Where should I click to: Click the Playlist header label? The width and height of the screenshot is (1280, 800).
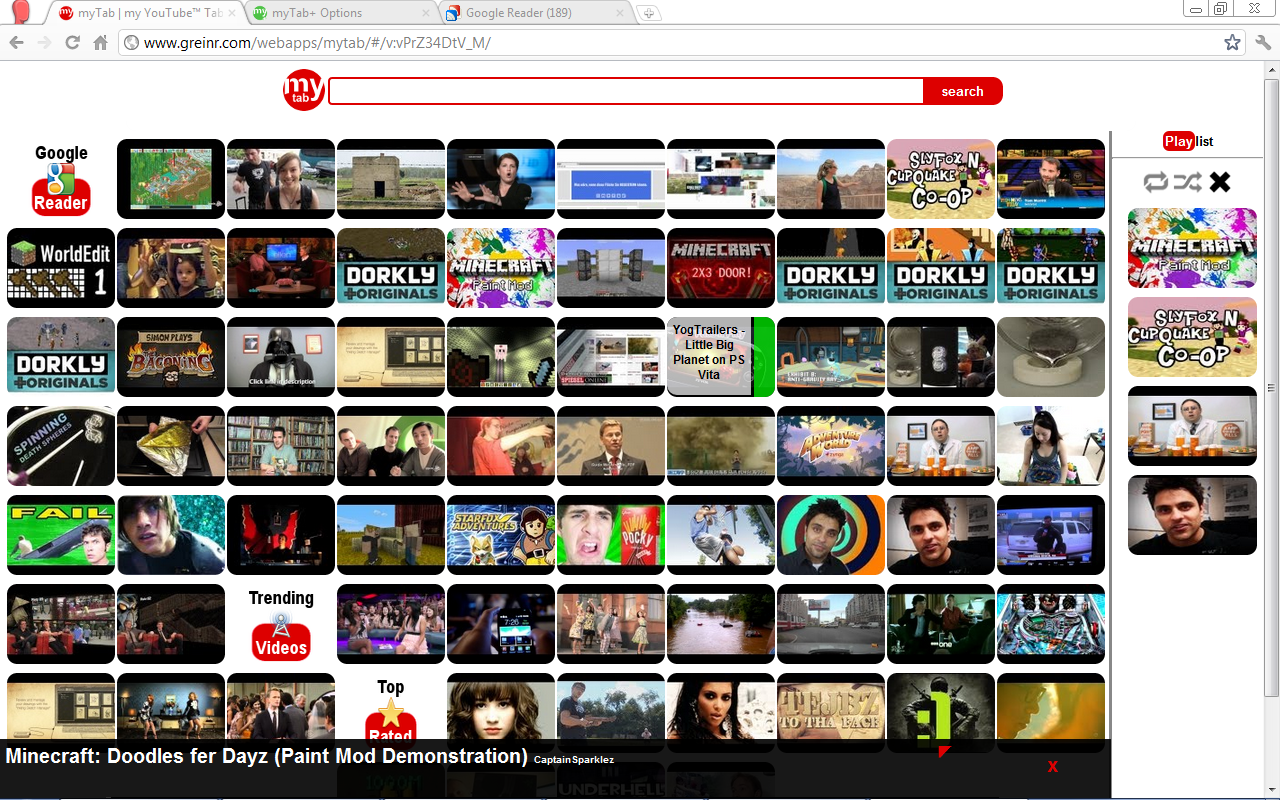click(1188, 141)
